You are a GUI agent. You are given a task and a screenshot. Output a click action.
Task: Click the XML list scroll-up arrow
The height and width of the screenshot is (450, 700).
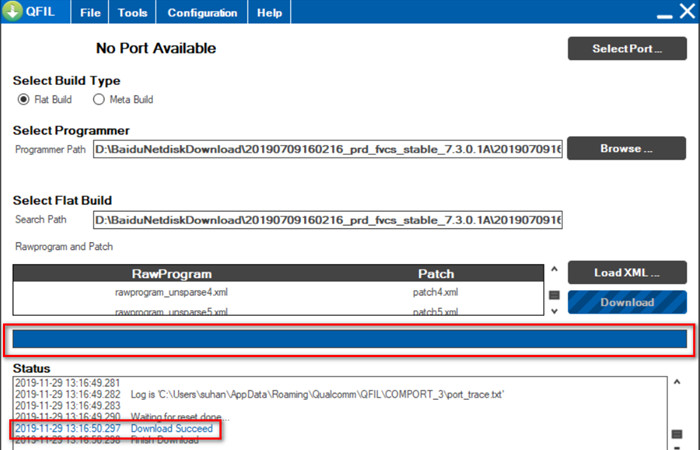[x=554, y=269]
